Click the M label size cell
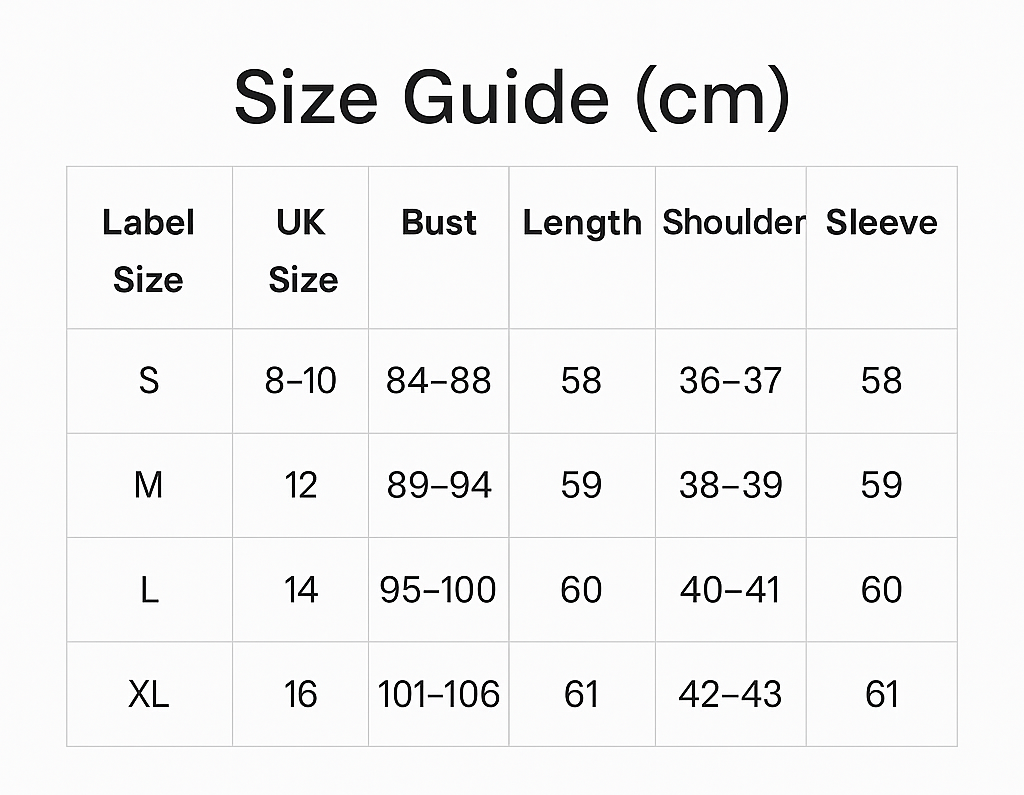 (x=149, y=486)
